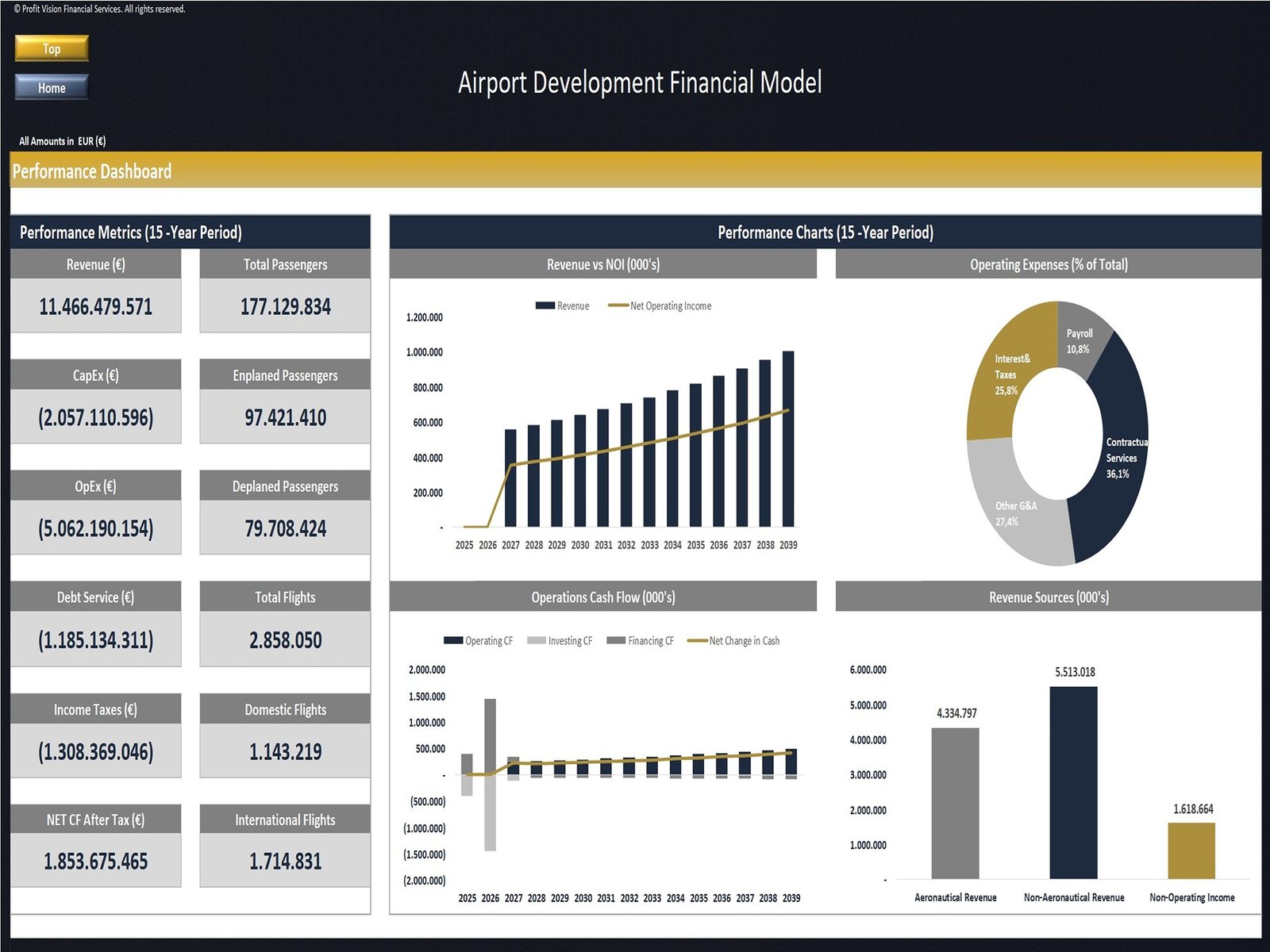Click the gold Top button
Screen dimensions: 1270x952
(x=52, y=48)
